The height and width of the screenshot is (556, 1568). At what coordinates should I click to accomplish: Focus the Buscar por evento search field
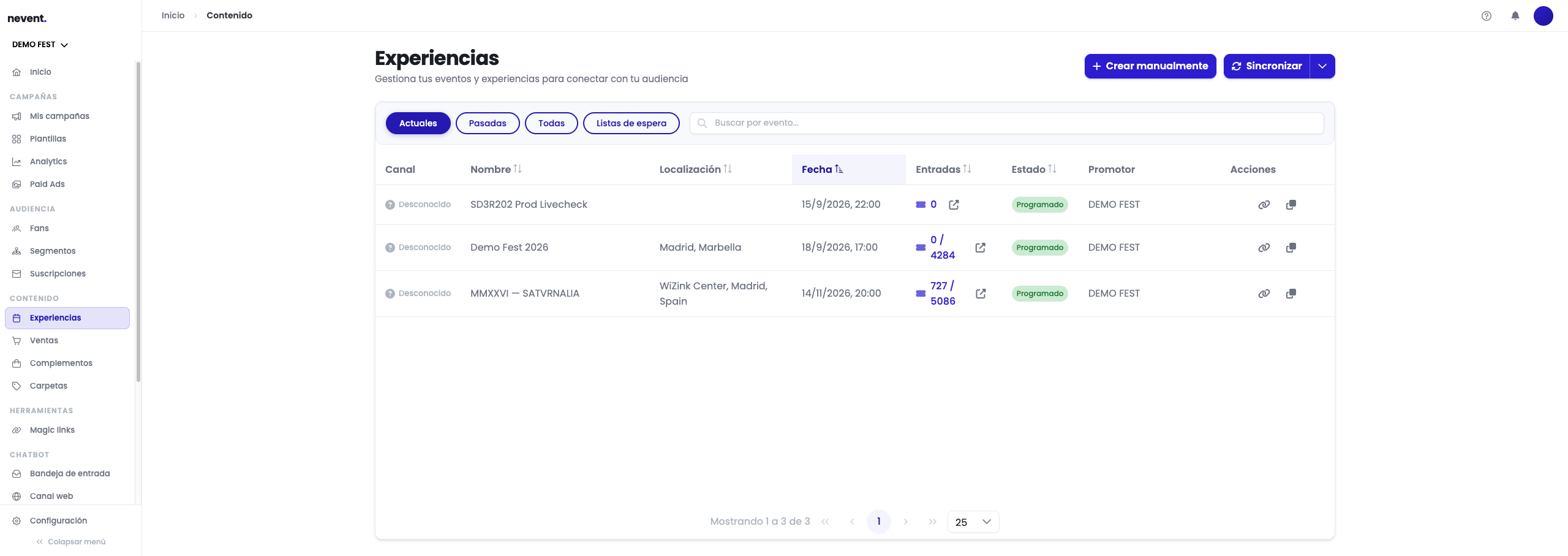(1007, 123)
